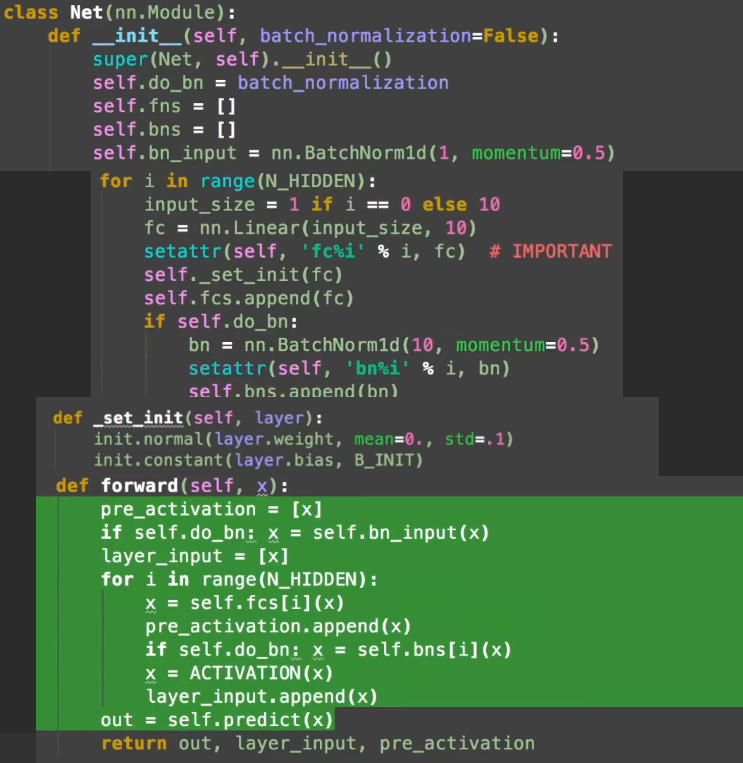Click 'layer_input.append(x)' line
Viewport: 743px width, 763px height.
[262, 696]
